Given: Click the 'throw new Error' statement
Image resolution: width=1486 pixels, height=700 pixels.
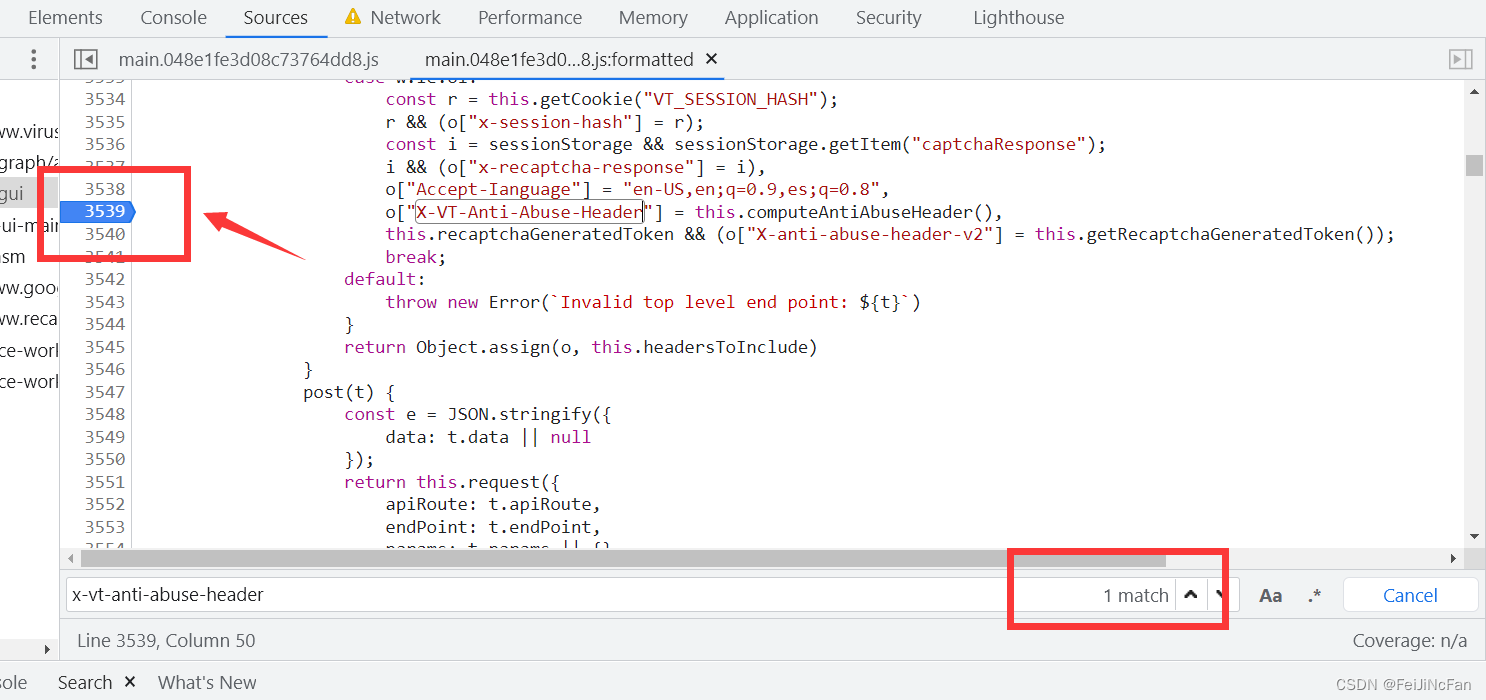Looking at the screenshot, I should (463, 302).
